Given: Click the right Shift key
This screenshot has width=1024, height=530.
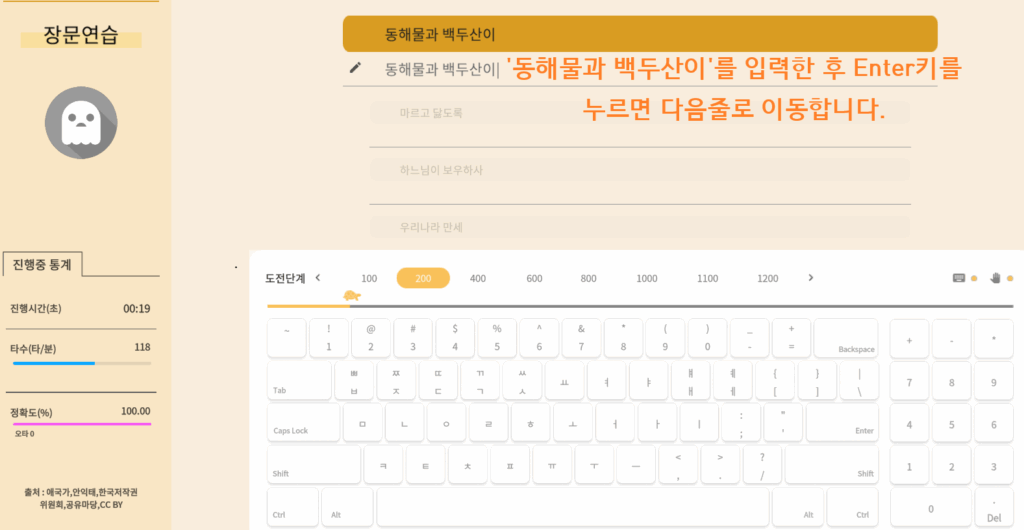Looking at the screenshot, I should [831, 465].
